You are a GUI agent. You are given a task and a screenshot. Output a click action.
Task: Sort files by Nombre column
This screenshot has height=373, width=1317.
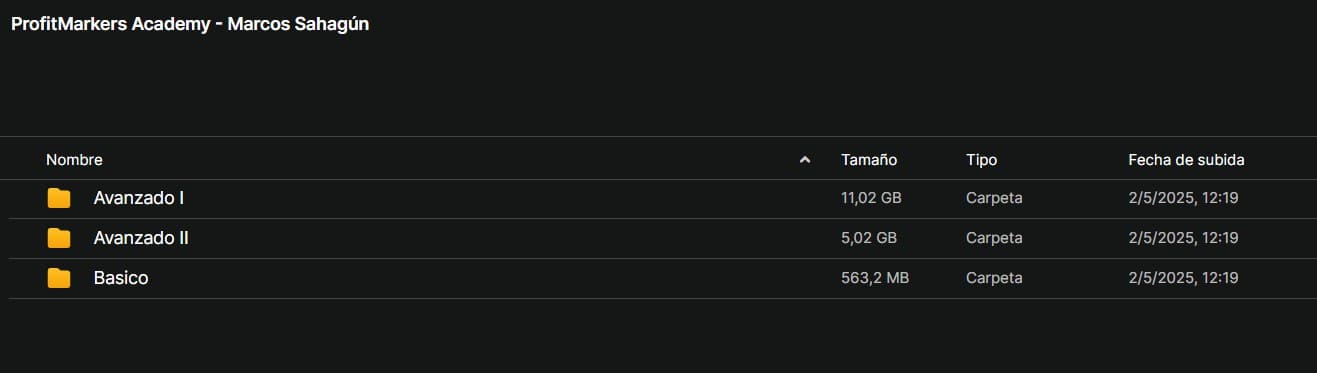point(74,160)
